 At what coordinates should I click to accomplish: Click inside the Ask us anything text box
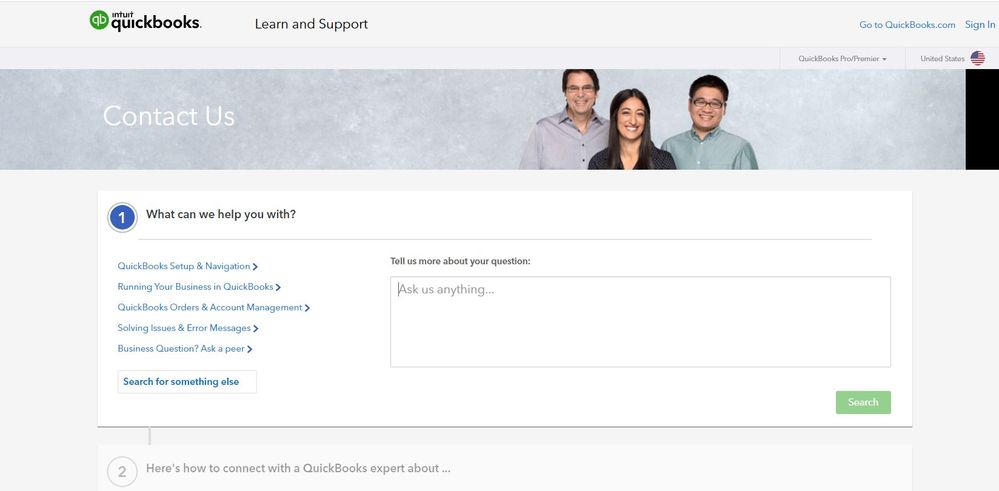(640, 322)
